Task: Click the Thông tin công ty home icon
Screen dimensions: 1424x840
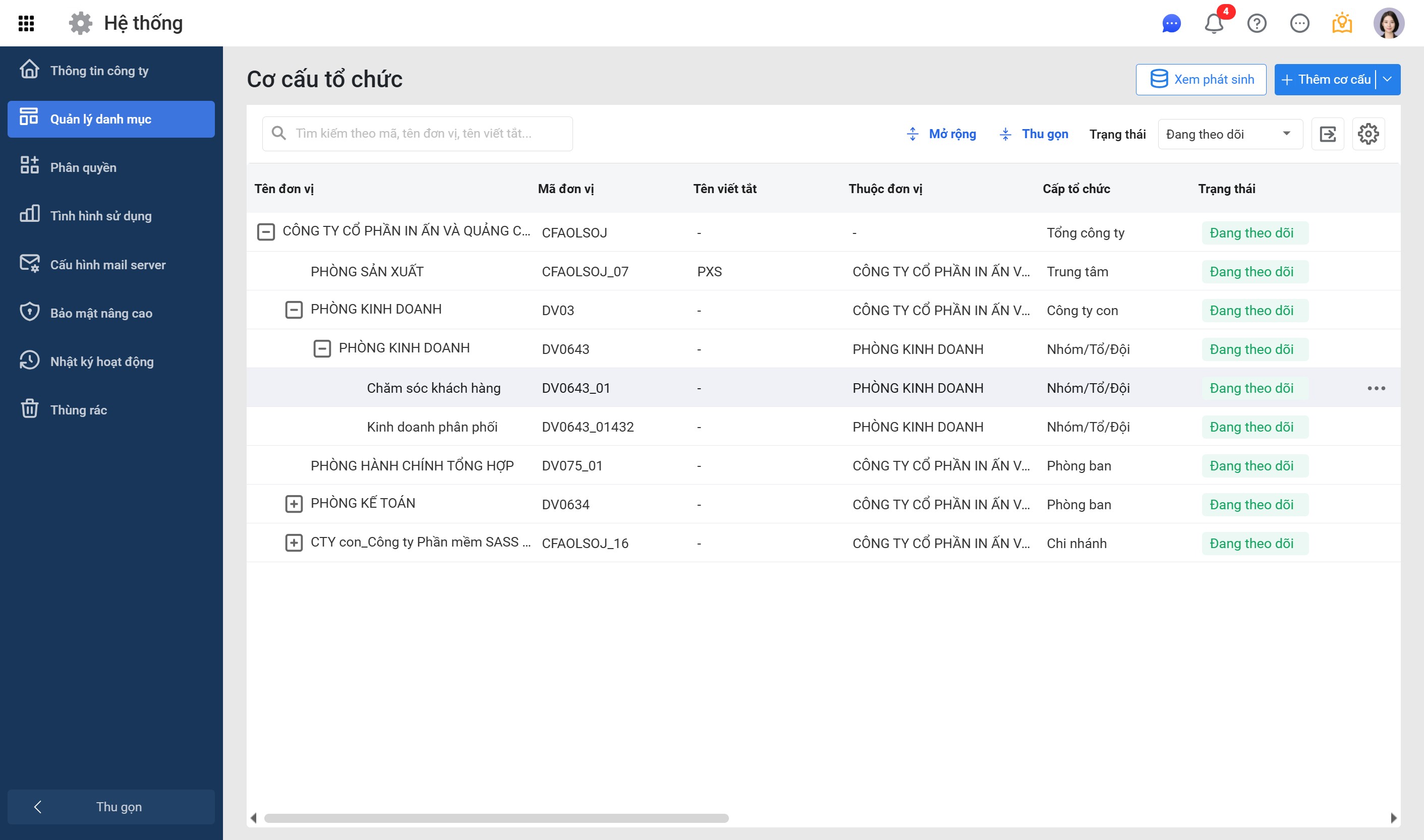Action: (x=29, y=70)
